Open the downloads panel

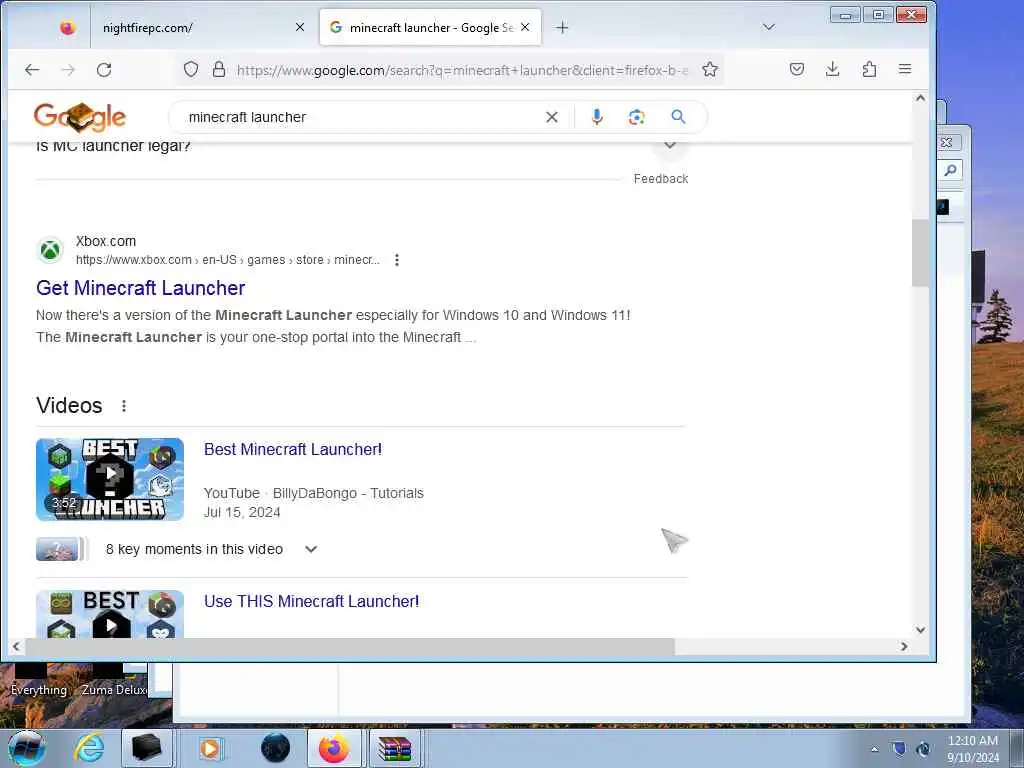click(833, 69)
